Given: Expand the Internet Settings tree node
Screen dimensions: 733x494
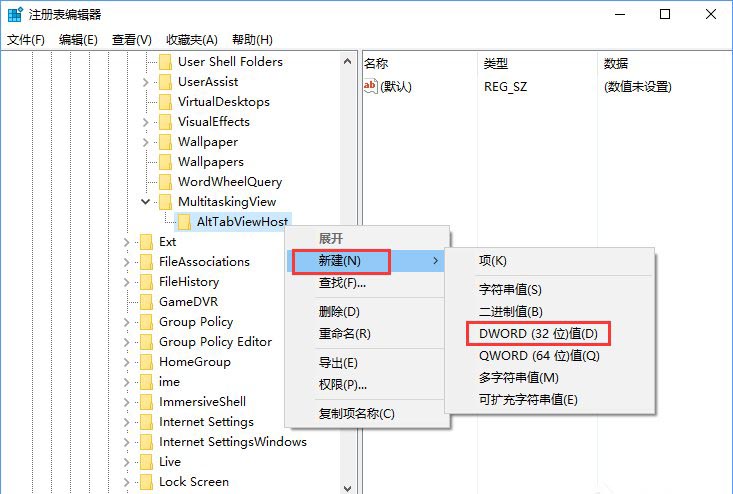Looking at the screenshot, I should 127,422.
